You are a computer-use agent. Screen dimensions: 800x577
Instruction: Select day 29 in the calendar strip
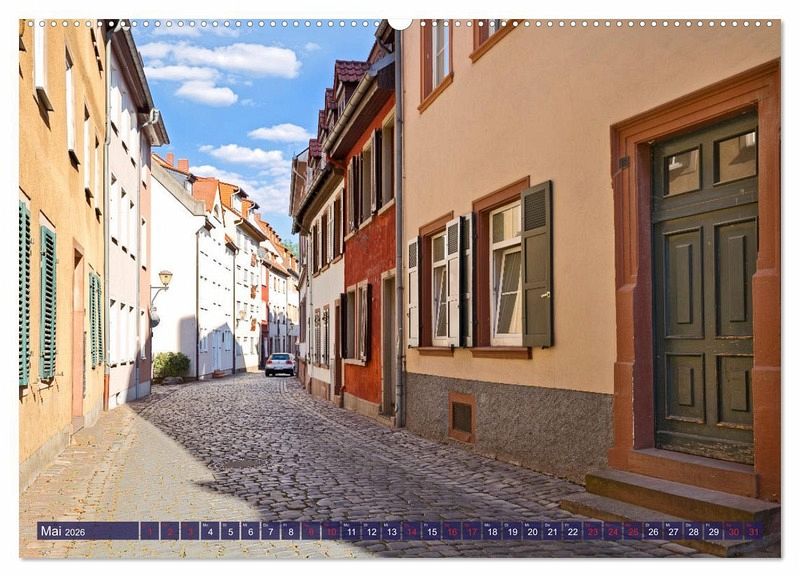coord(714,531)
